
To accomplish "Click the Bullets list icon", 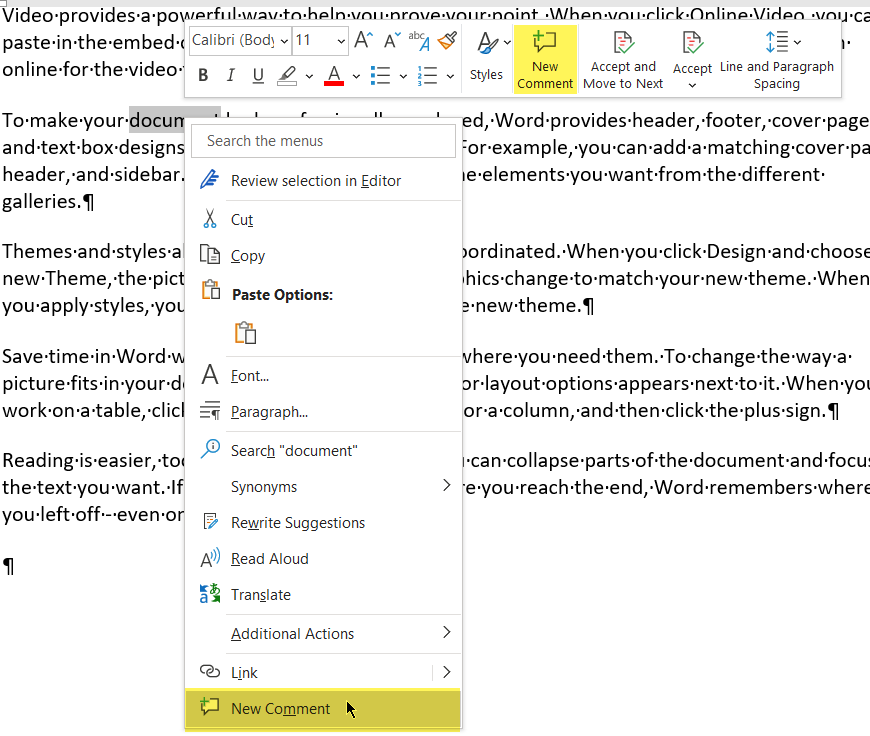I will tap(380, 76).
